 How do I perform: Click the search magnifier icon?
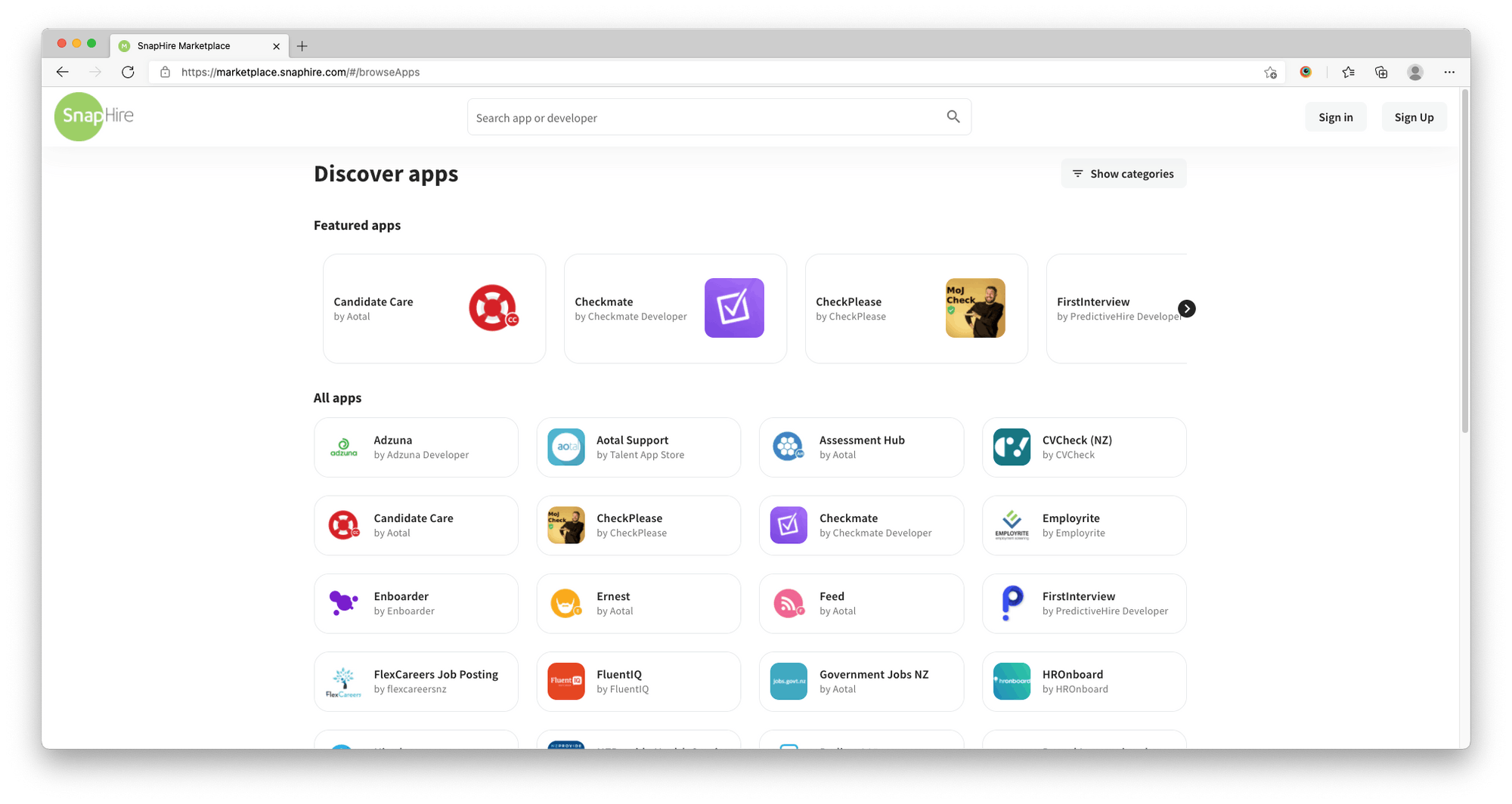pyautogui.click(x=953, y=116)
